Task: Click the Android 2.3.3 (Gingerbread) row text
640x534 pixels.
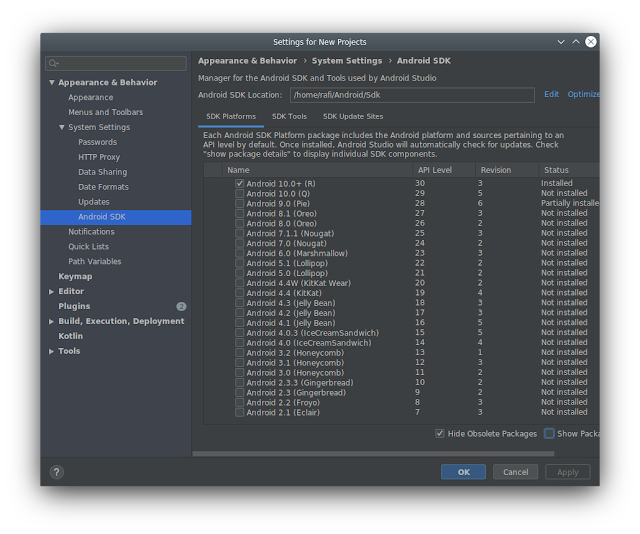Action: [x=300, y=383]
